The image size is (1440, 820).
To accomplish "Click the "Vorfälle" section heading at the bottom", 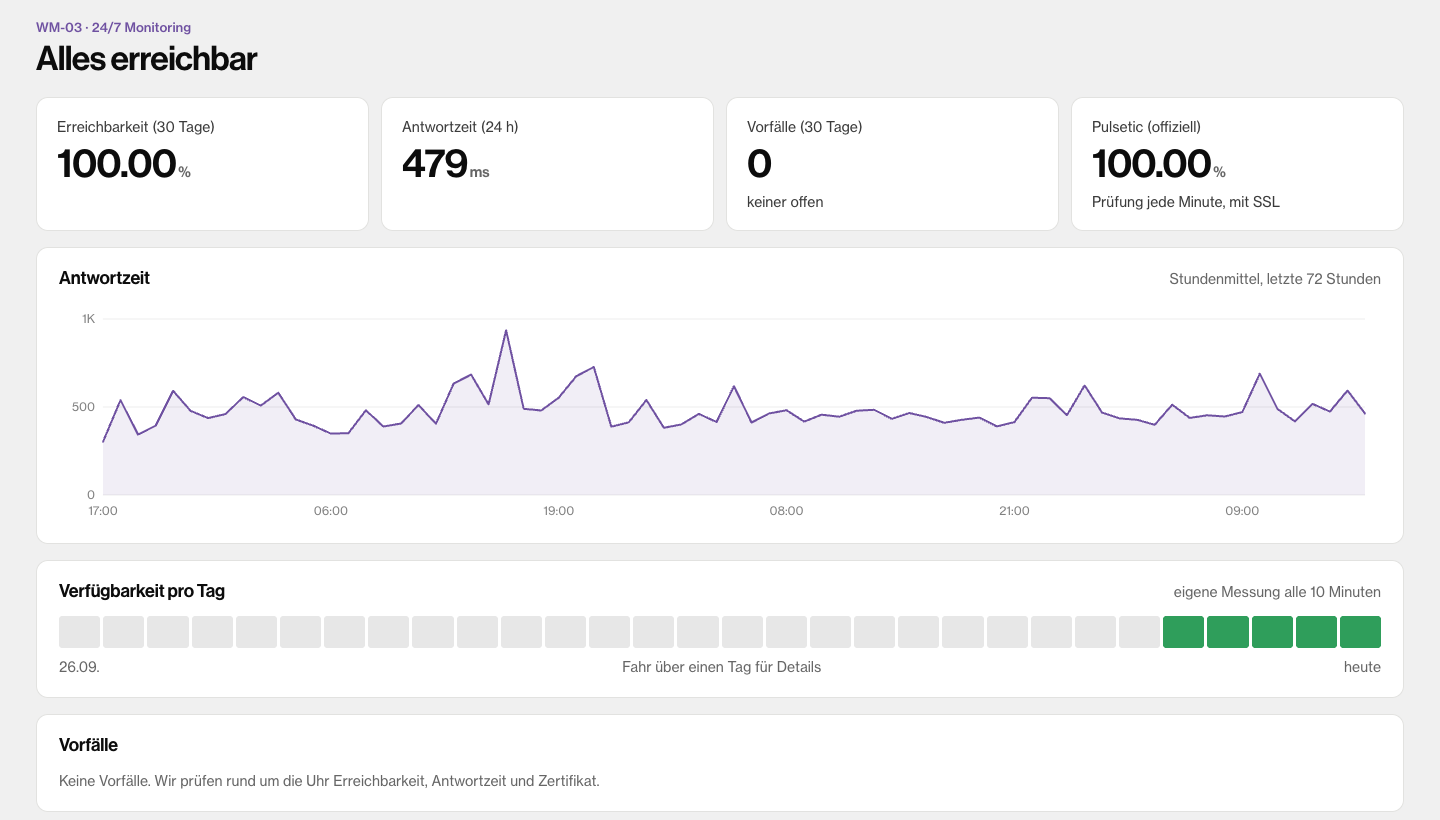I will 89,745.
